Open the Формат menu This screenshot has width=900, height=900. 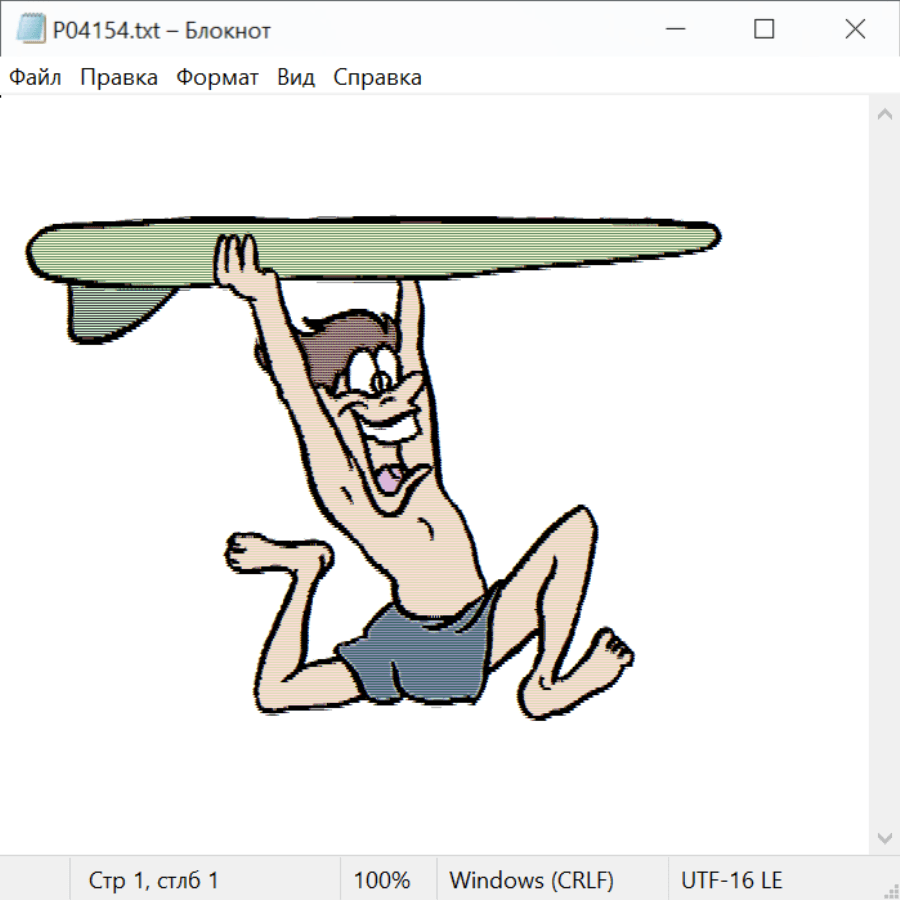(217, 78)
